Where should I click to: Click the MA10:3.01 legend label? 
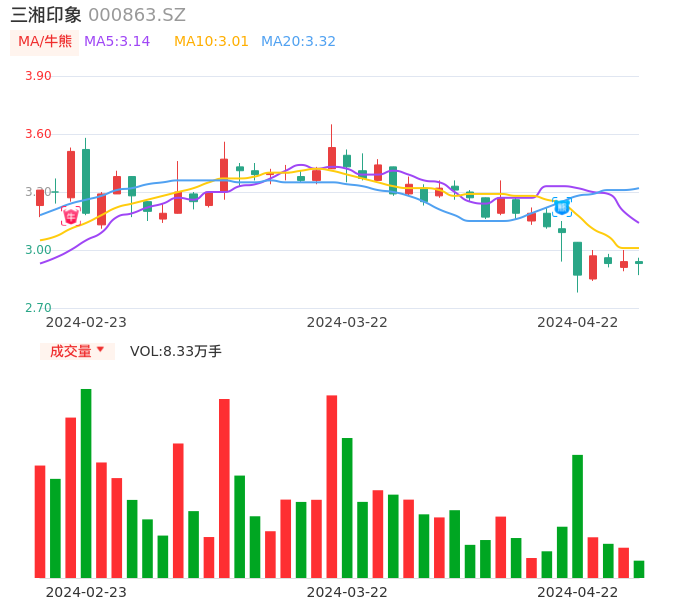(x=211, y=42)
